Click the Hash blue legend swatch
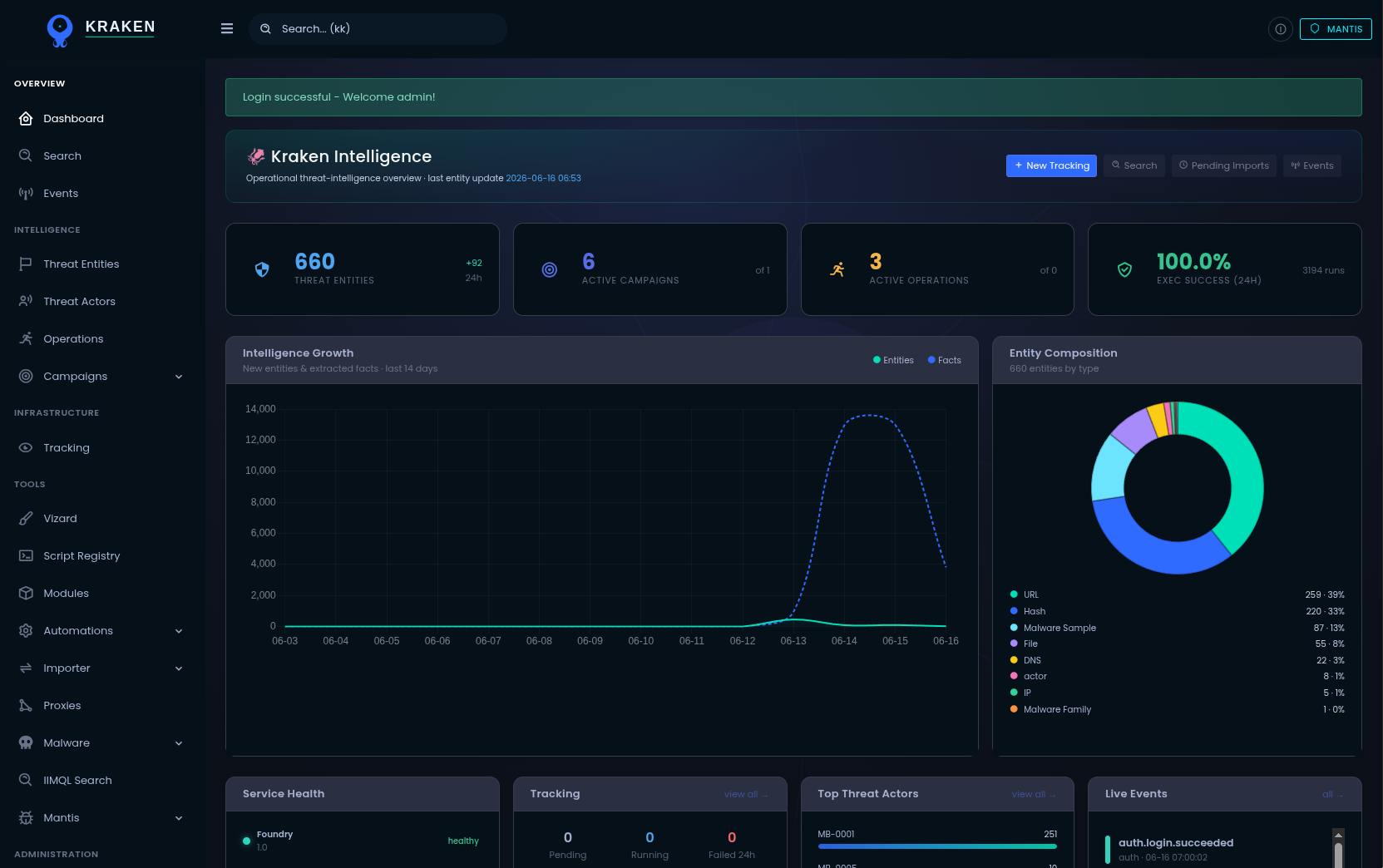1383x868 pixels. click(x=1014, y=611)
